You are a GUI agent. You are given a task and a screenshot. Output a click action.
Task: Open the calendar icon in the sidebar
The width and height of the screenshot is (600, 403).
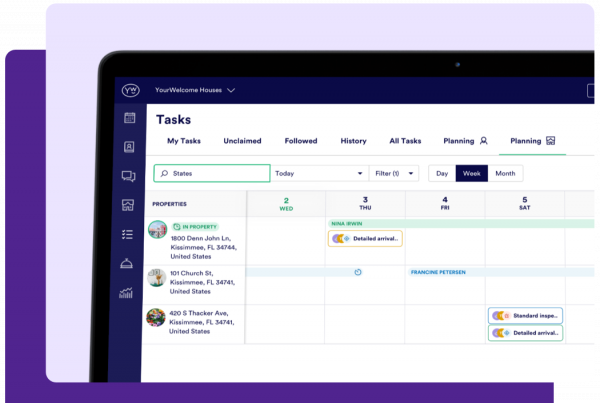pos(128,118)
